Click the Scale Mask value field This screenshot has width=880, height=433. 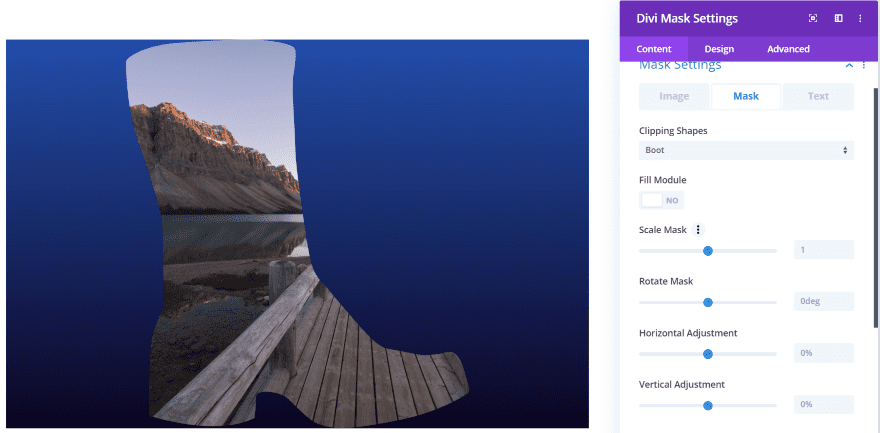point(824,250)
